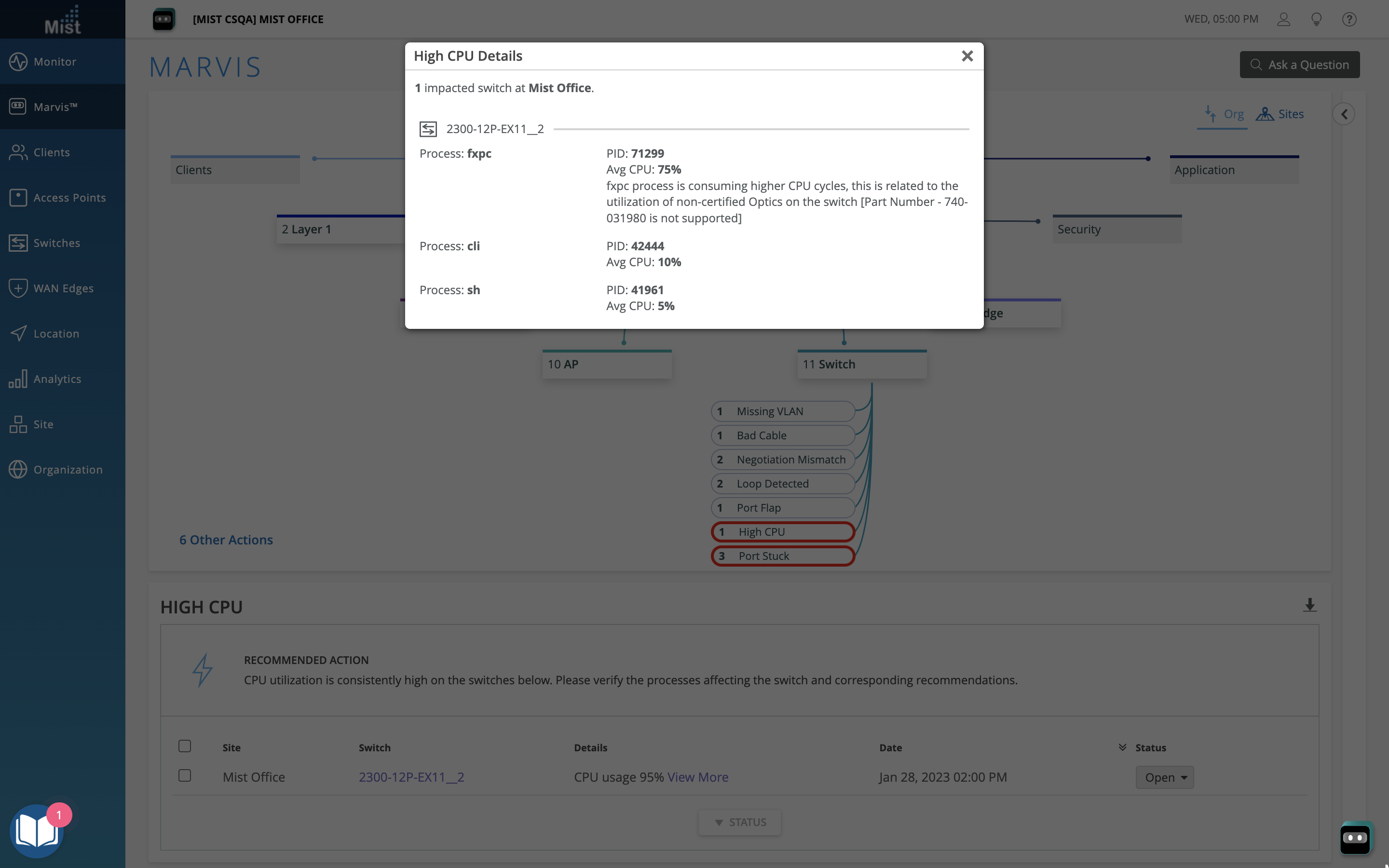Open the user account icon

click(1283, 19)
